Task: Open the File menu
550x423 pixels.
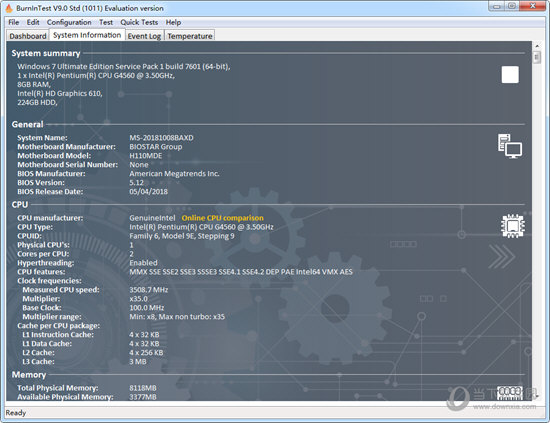Action: click(x=14, y=22)
